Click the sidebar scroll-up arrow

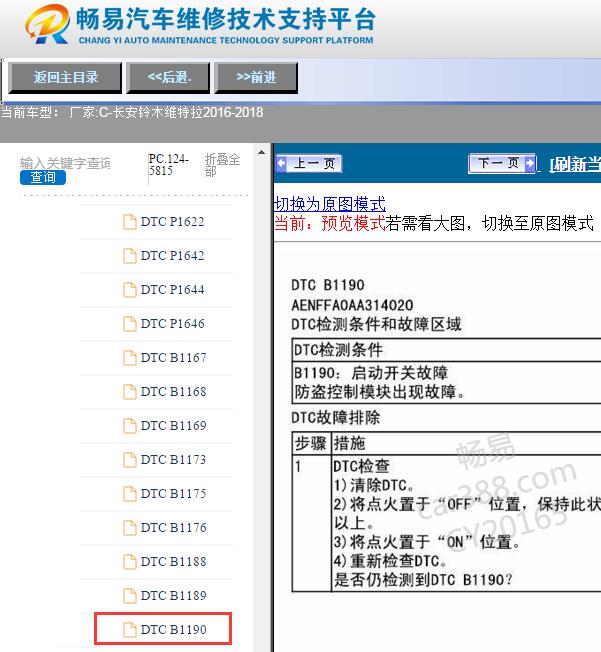pyautogui.click(x=261, y=153)
